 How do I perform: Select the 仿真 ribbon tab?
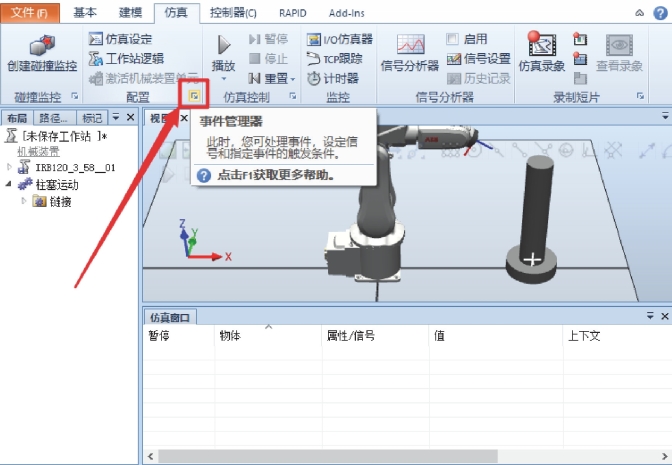(176, 12)
